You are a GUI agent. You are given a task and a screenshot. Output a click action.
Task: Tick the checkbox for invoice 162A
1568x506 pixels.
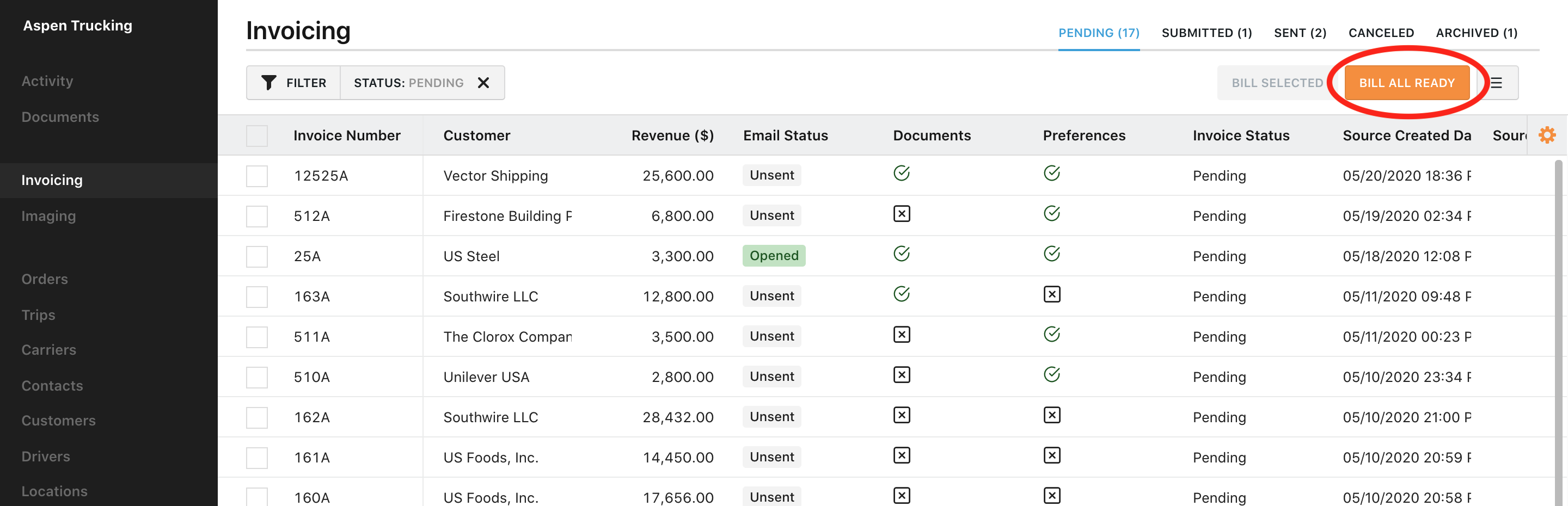[257, 418]
